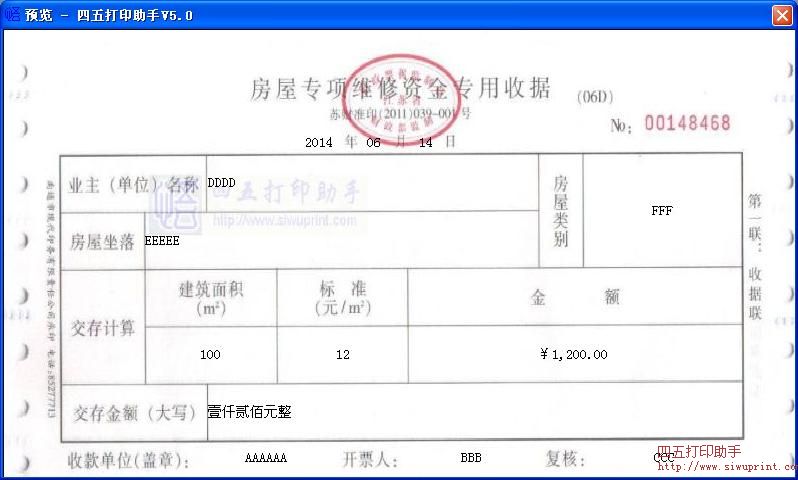798x480 pixels.
Task: Click the house category value FFF
Action: [662, 211]
